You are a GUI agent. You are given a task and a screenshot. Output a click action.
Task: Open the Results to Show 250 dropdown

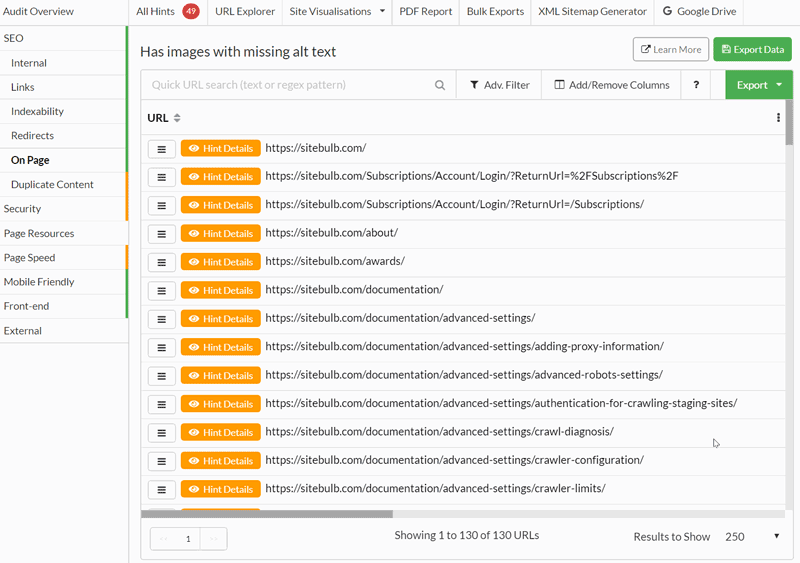point(752,536)
